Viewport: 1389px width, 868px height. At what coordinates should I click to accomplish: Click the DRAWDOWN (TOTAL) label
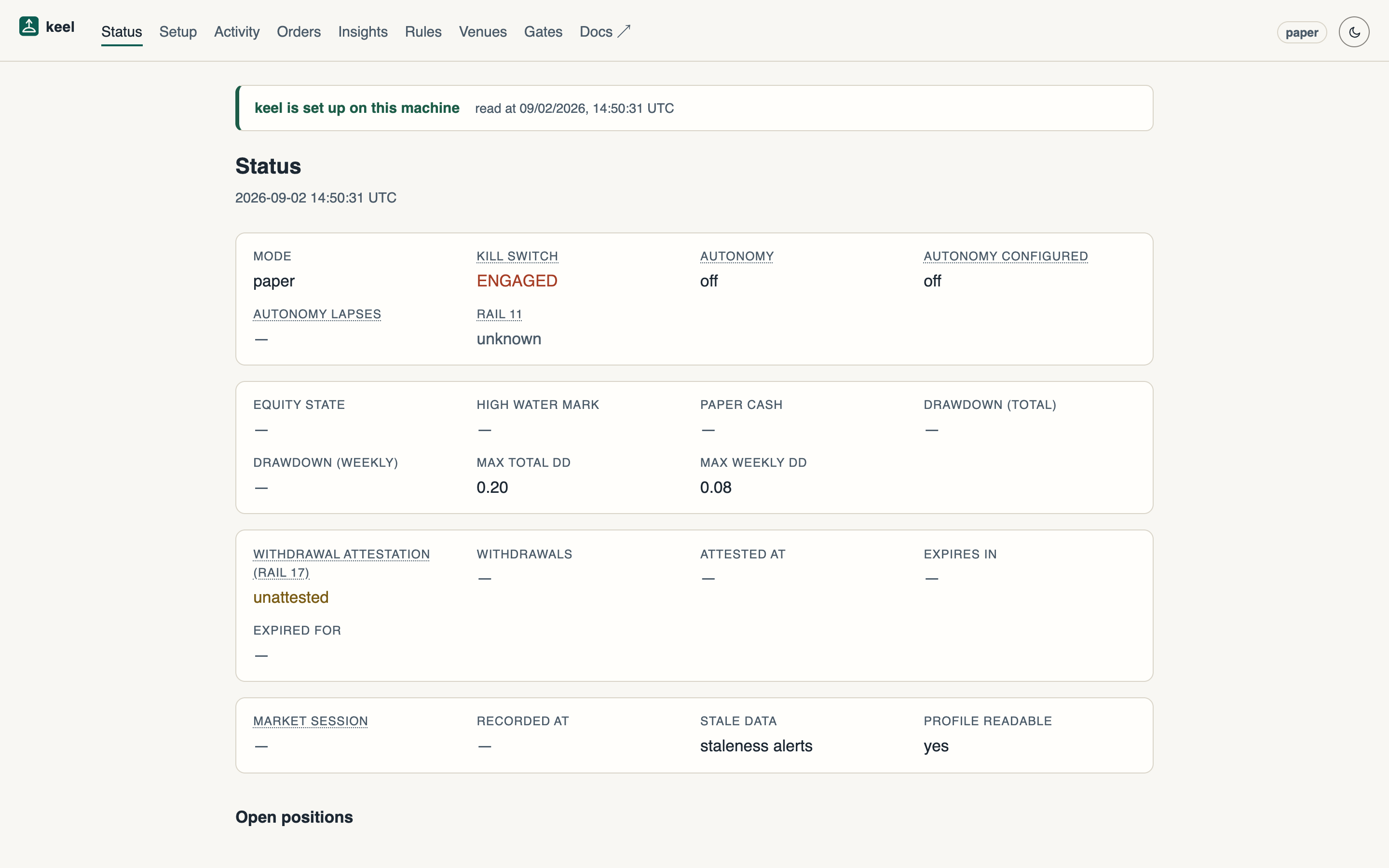990,405
